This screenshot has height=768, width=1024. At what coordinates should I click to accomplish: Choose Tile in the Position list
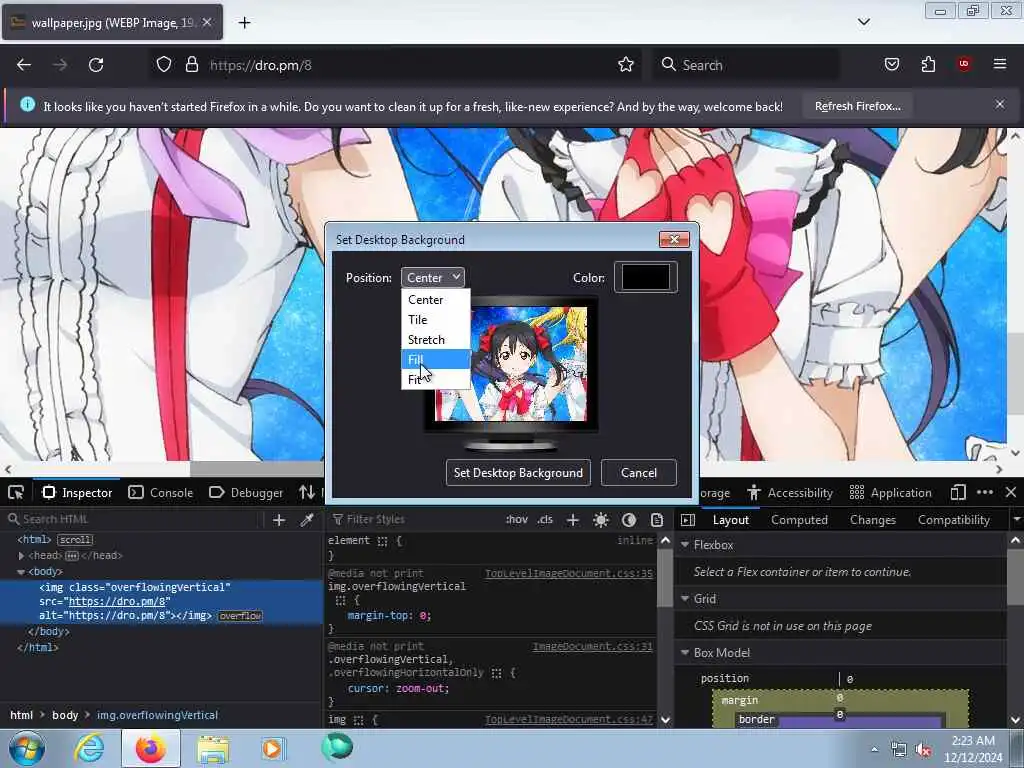pyautogui.click(x=436, y=320)
